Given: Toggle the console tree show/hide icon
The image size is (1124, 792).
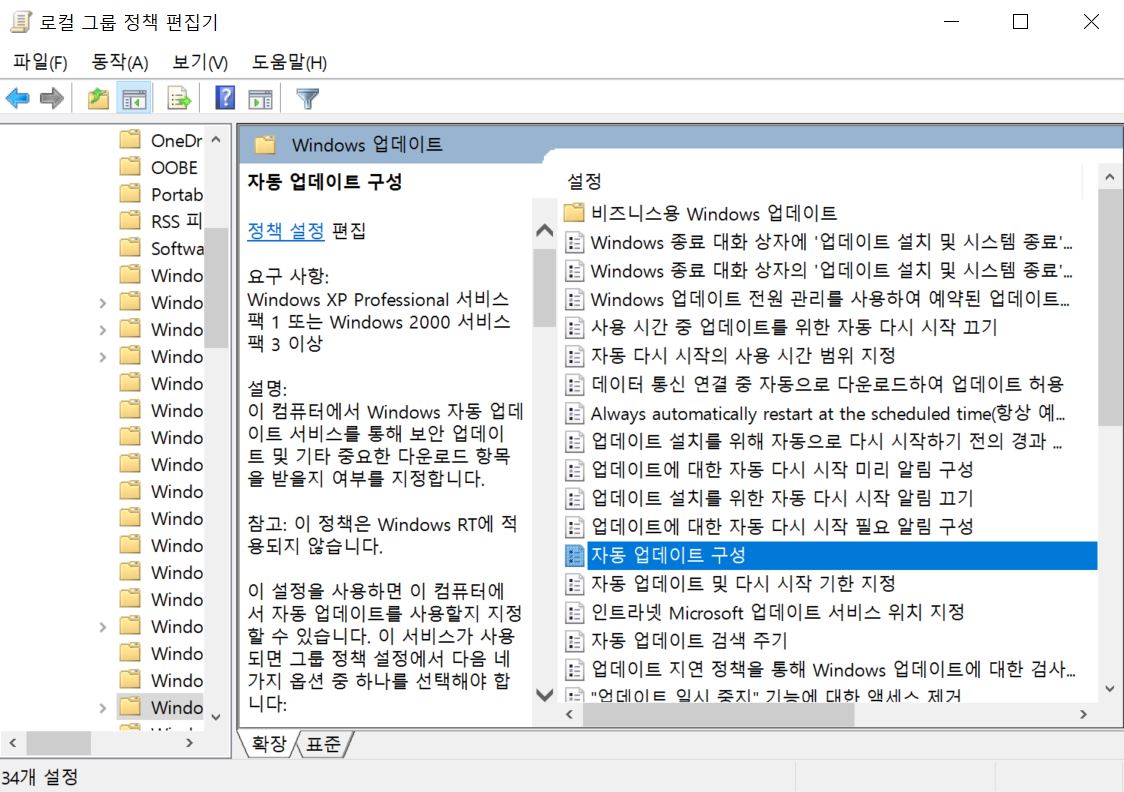Looking at the screenshot, I should point(134,98).
